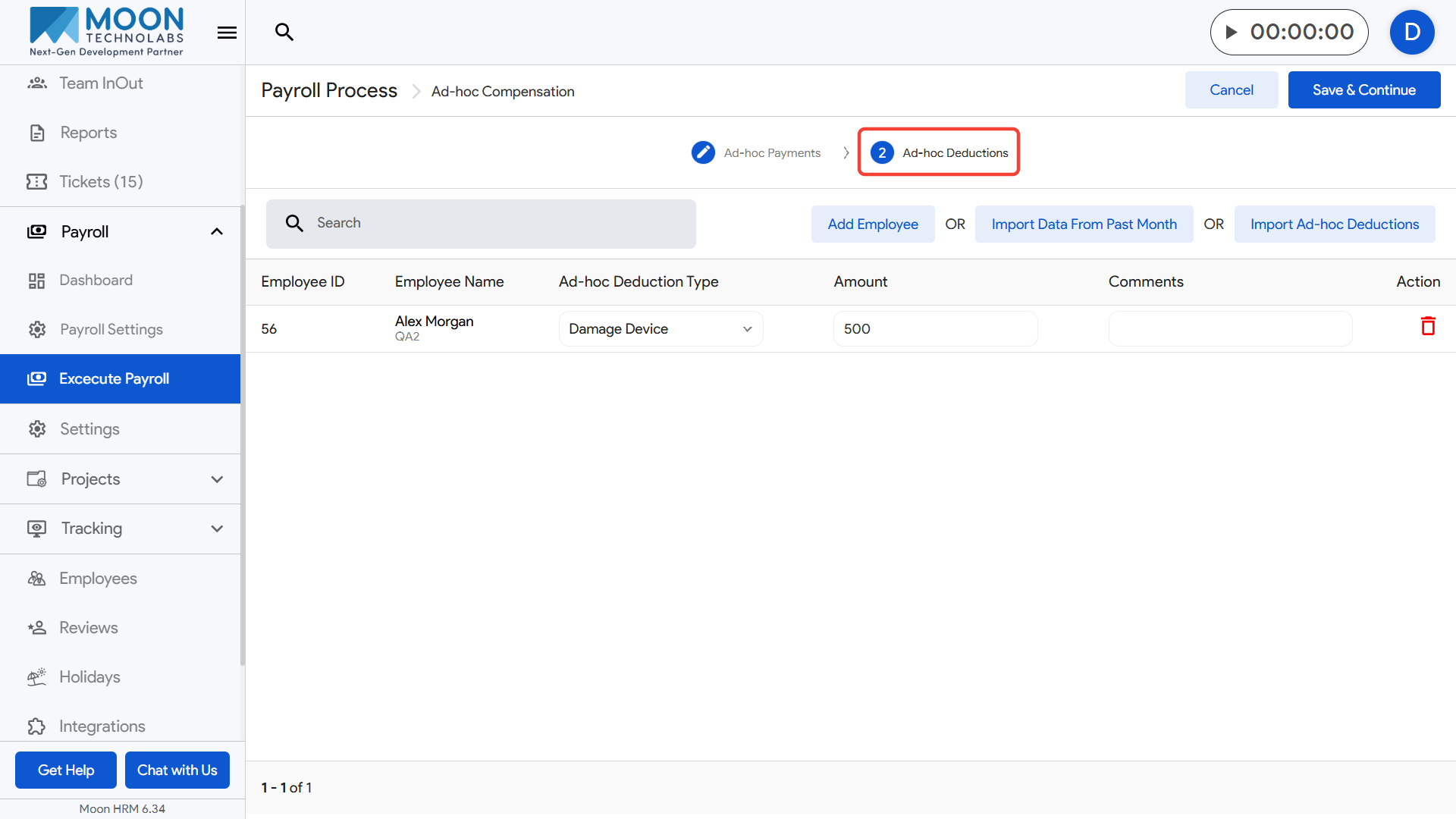Click Save & Continue button
Image resolution: width=1456 pixels, height=819 pixels.
click(x=1363, y=90)
